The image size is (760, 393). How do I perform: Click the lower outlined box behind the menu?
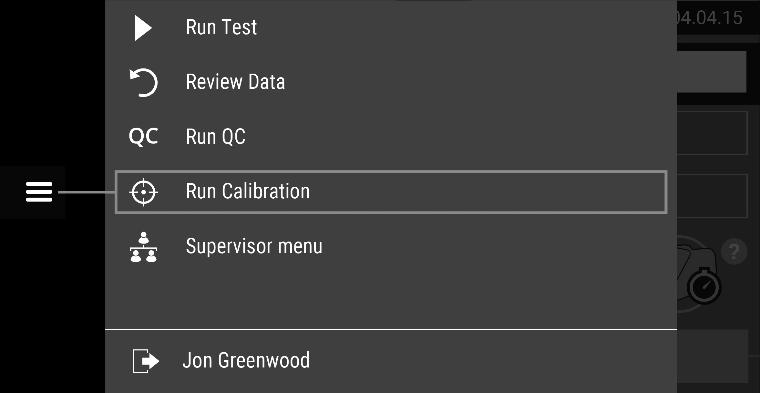pos(712,196)
